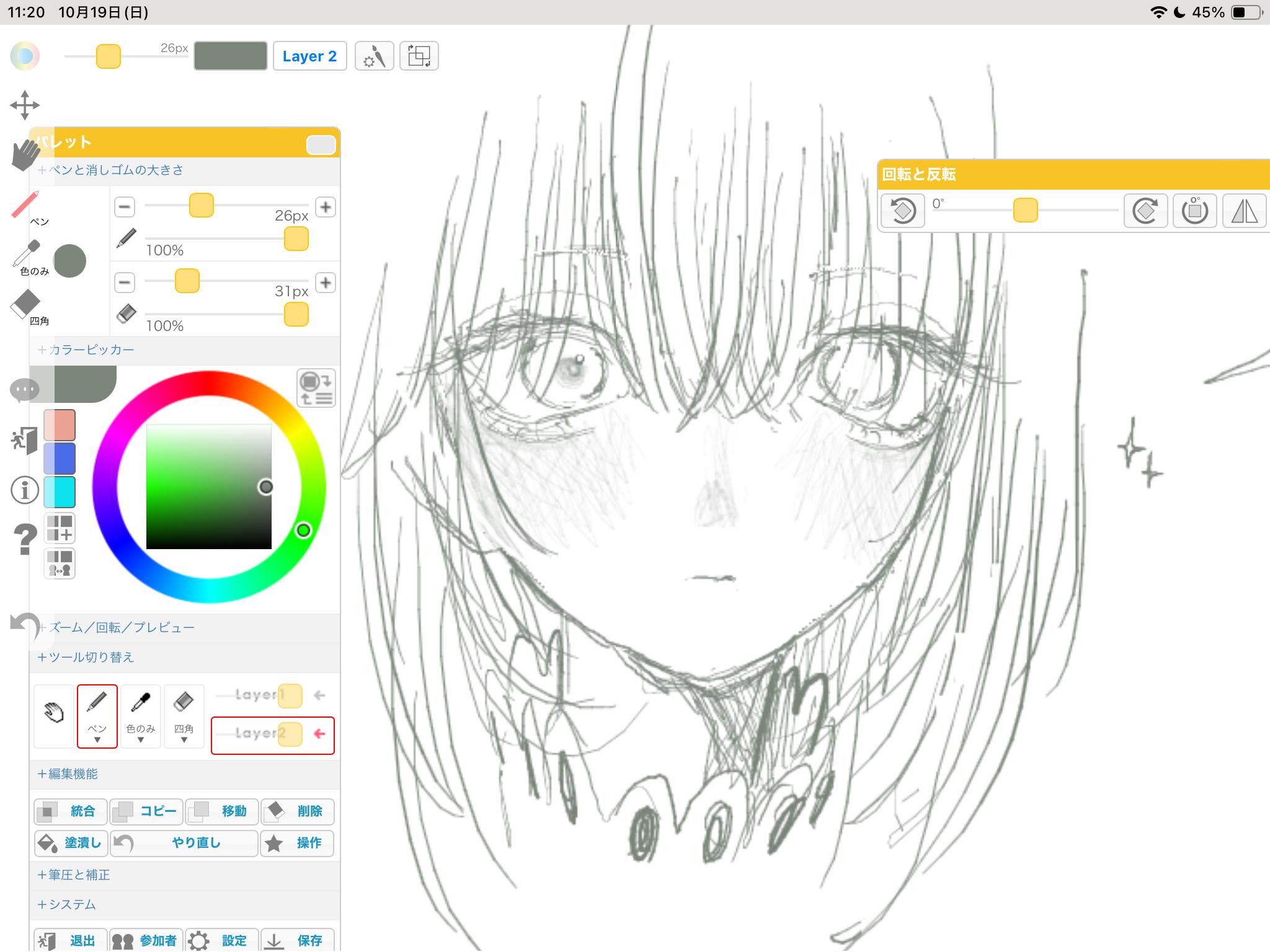The image size is (1270, 952).
Task: Expand the 筆圧と補正 section
Action: click(73, 875)
